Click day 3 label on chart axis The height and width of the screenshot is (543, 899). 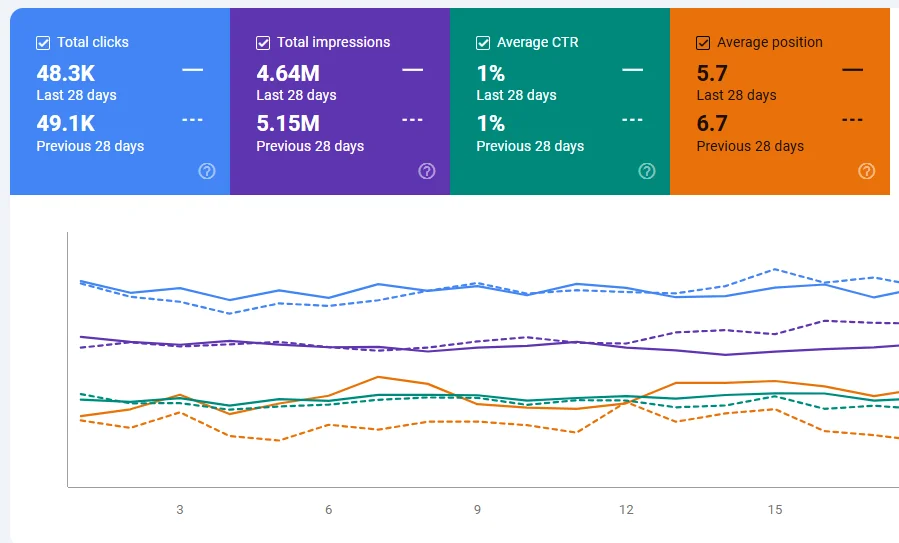pyautogui.click(x=180, y=510)
